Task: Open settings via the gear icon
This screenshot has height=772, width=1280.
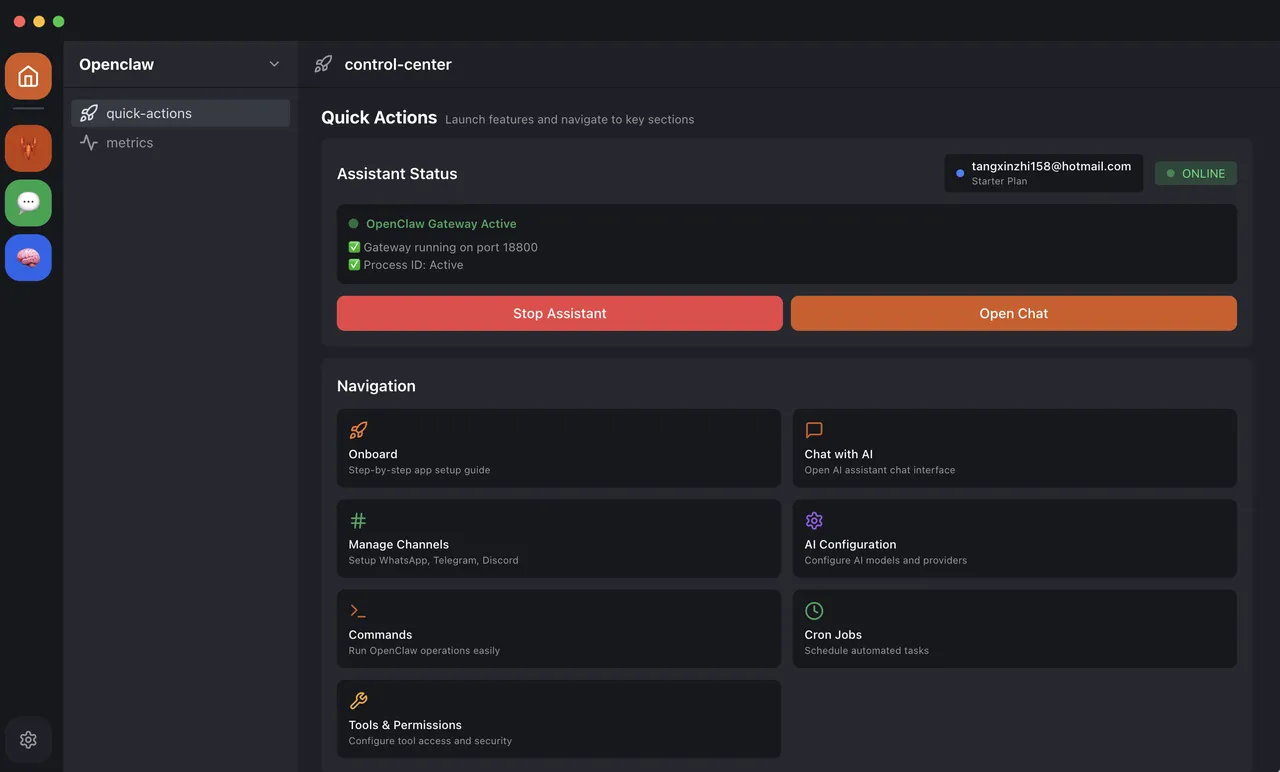Action: 28,740
